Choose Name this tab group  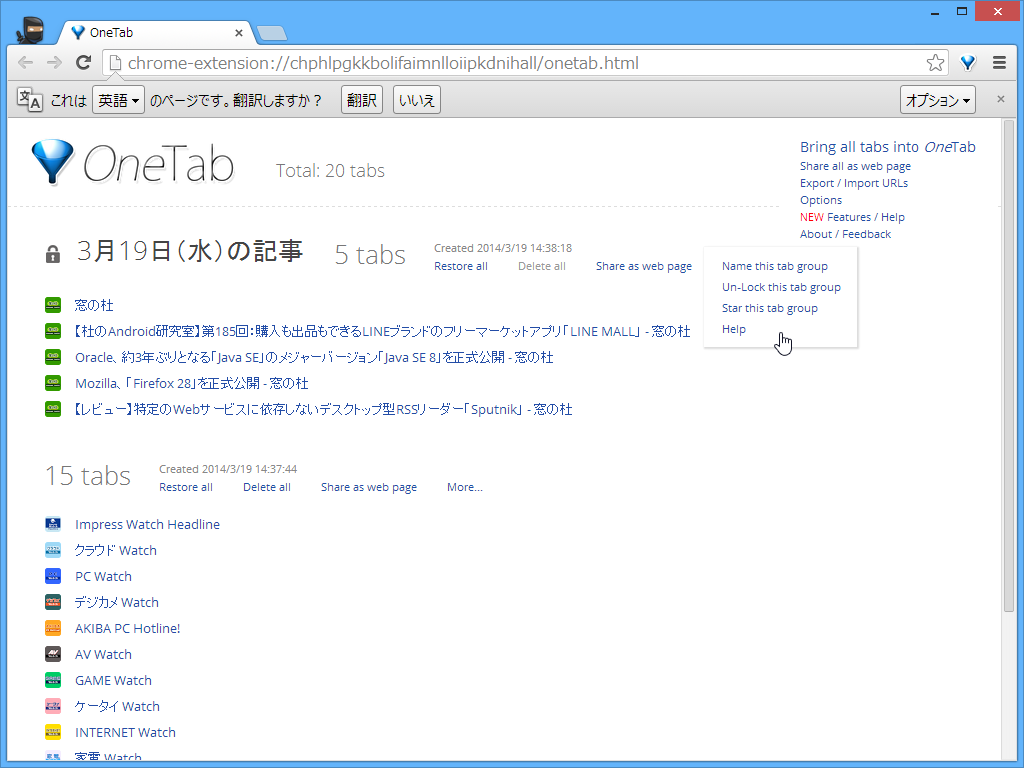(x=775, y=266)
